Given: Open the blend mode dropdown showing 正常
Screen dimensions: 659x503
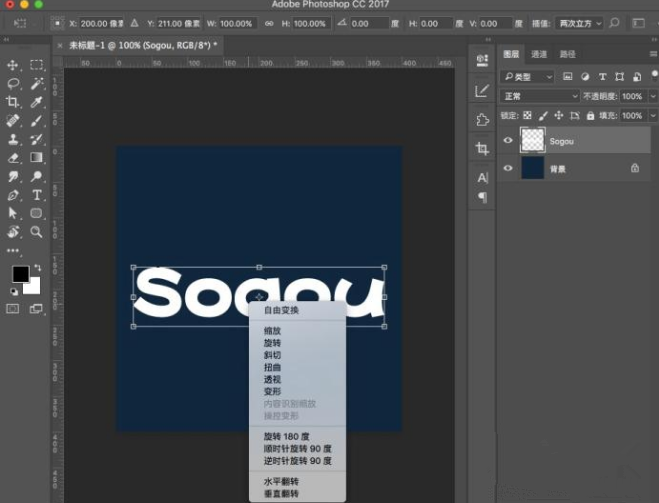Looking at the screenshot, I should (540, 96).
